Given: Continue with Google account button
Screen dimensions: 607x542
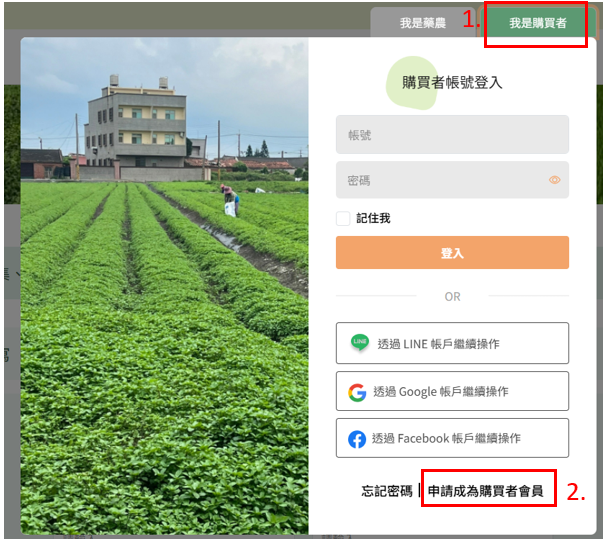Looking at the screenshot, I should (x=452, y=391).
